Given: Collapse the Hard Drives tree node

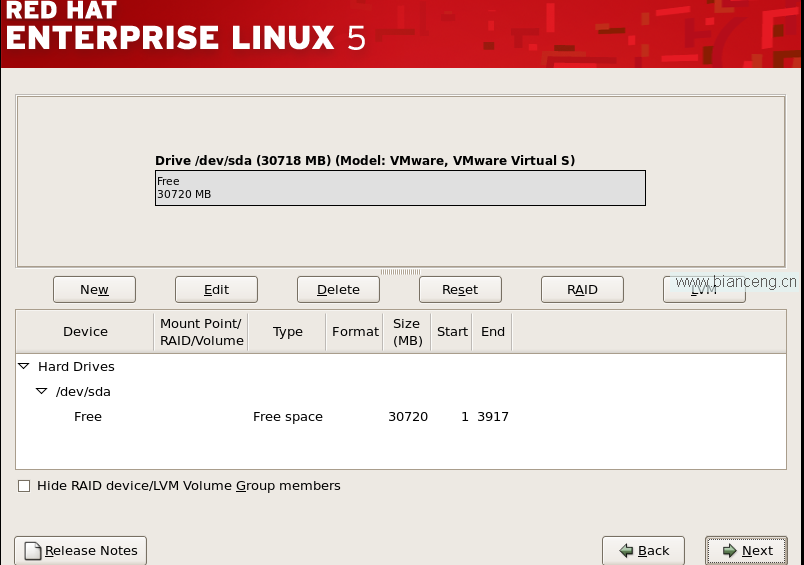Looking at the screenshot, I should pos(24,366).
